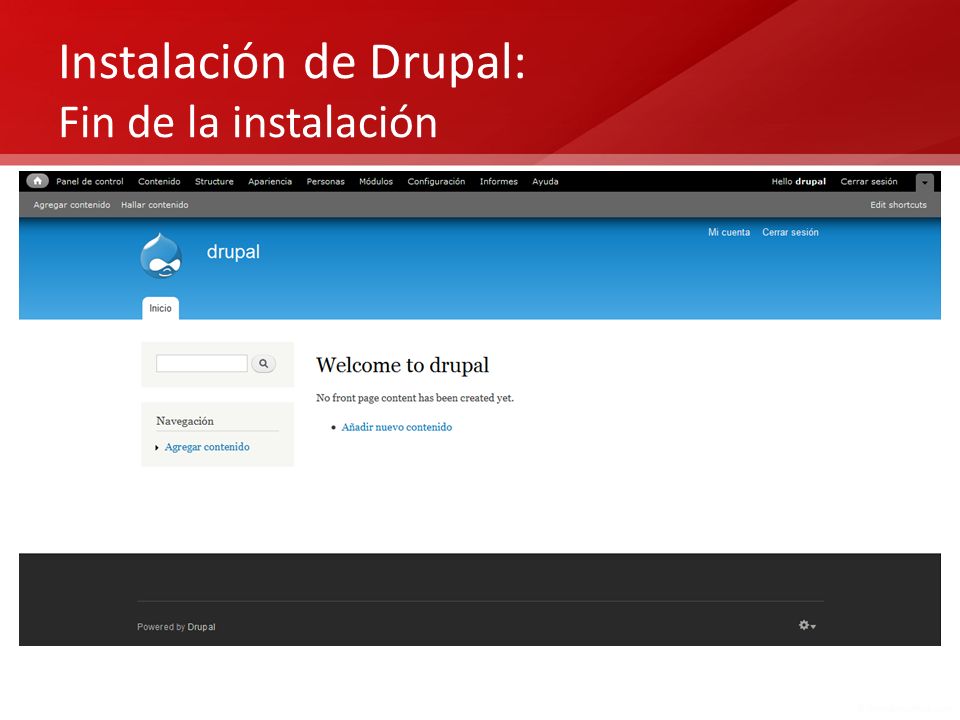Open the Apariencia admin menu
This screenshot has width=960, height=720.
click(x=270, y=182)
